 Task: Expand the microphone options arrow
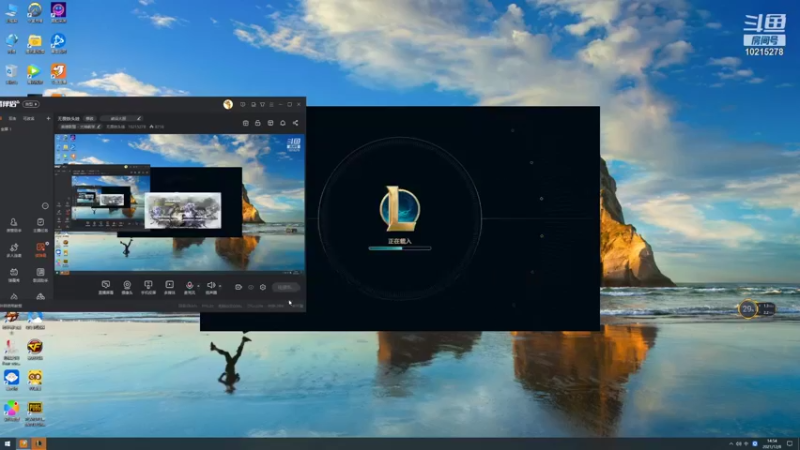pos(198,286)
